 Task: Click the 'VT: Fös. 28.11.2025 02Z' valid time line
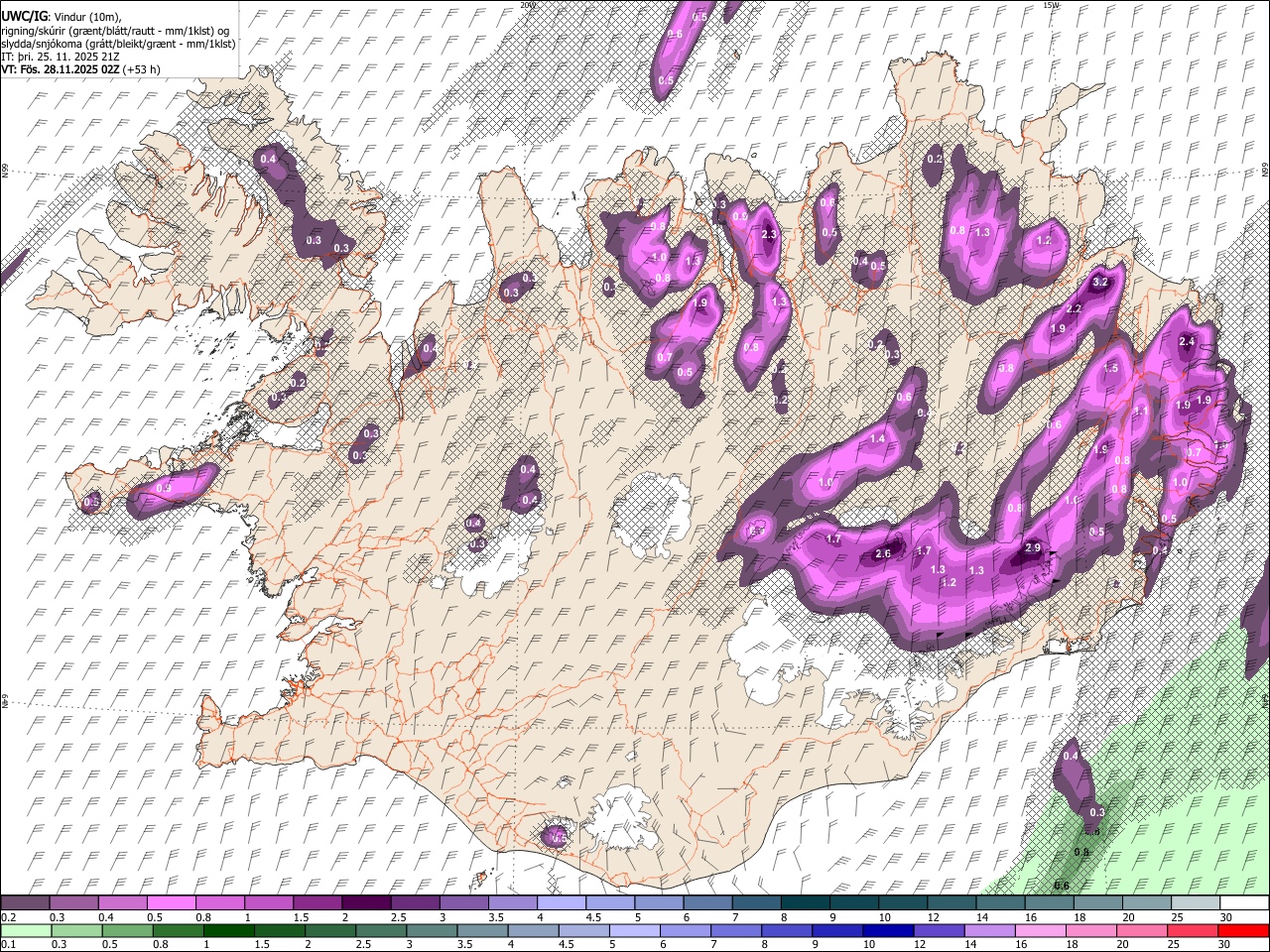point(80,69)
